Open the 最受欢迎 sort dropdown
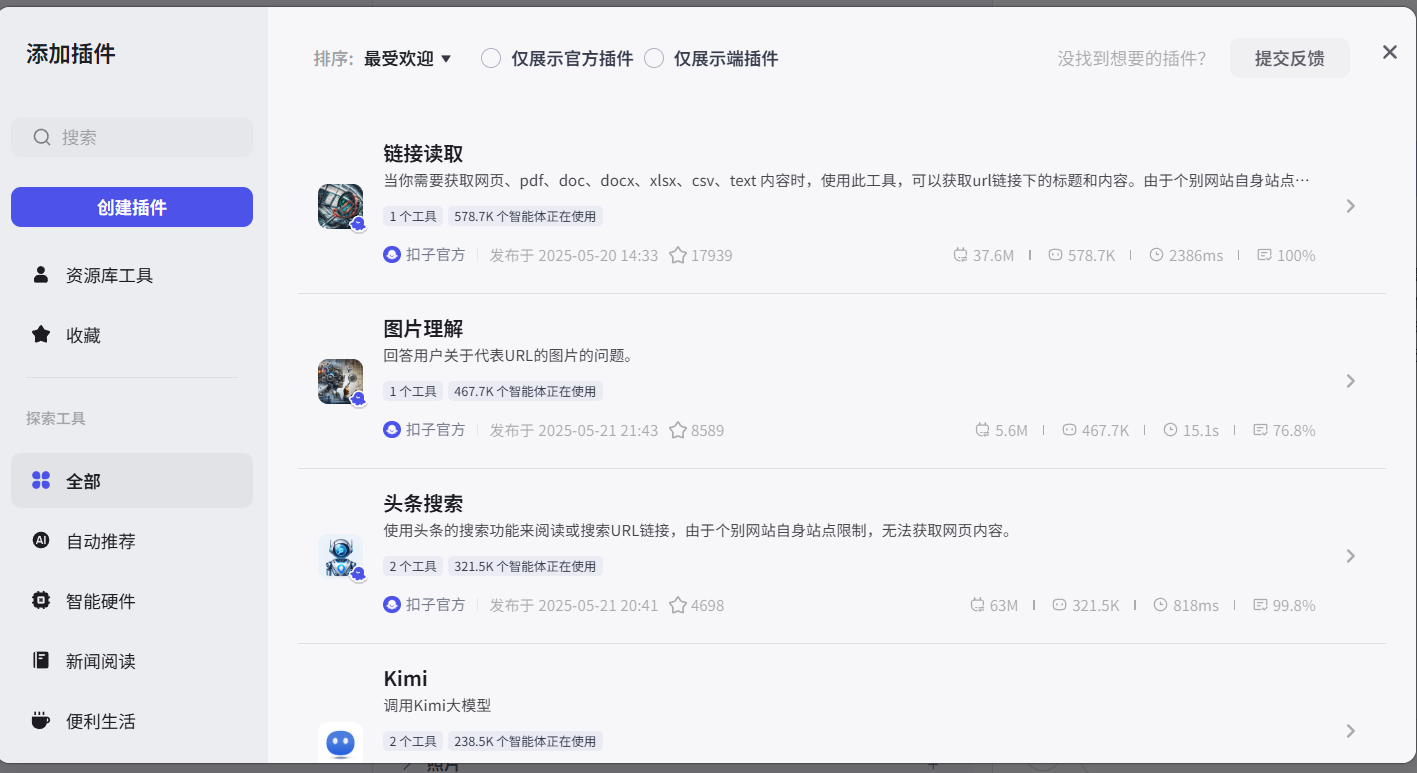This screenshot has width=1417, height=773. [408, 59]
